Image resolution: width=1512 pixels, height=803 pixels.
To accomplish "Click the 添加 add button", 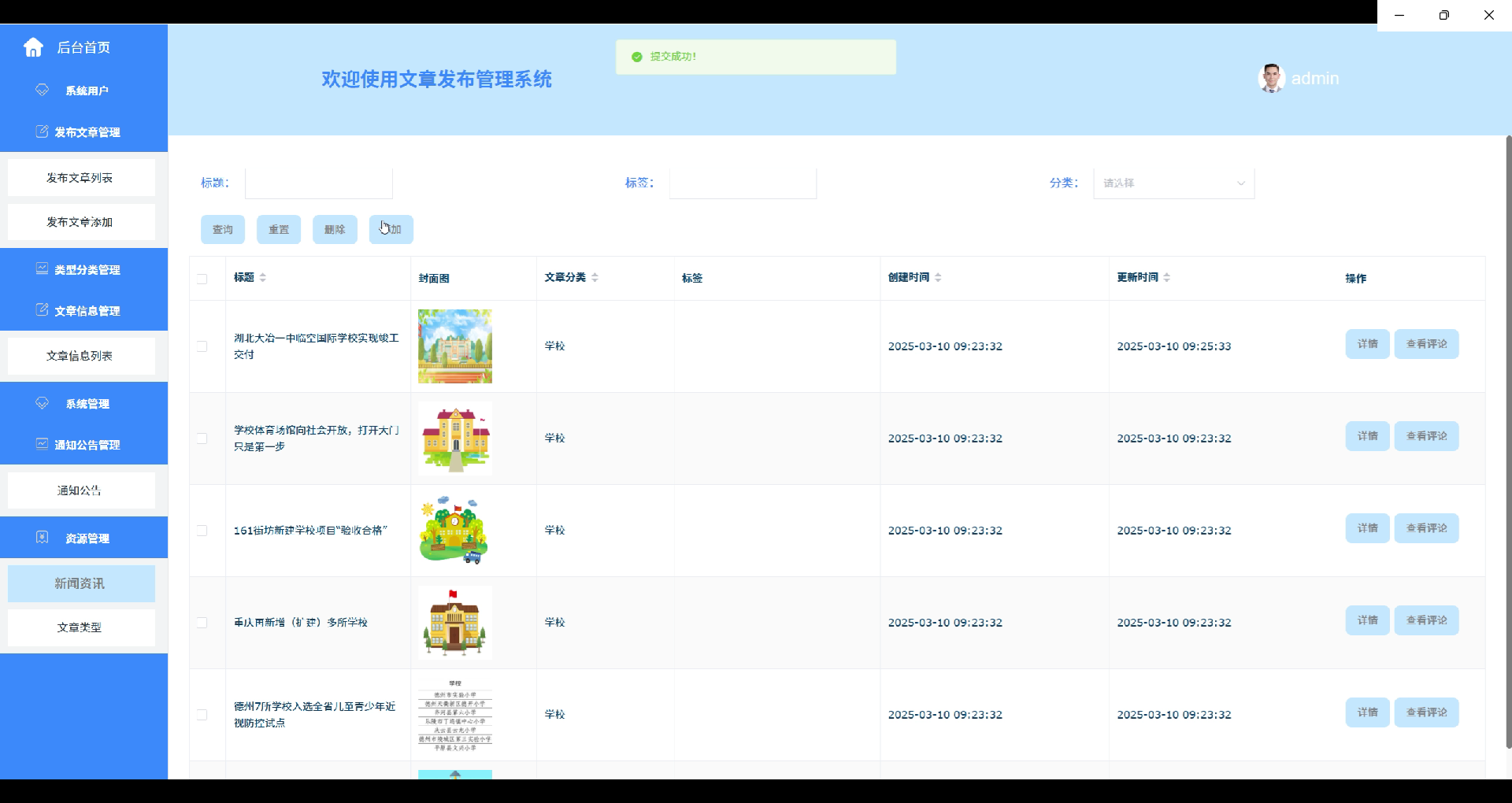I will coord(391,229).
